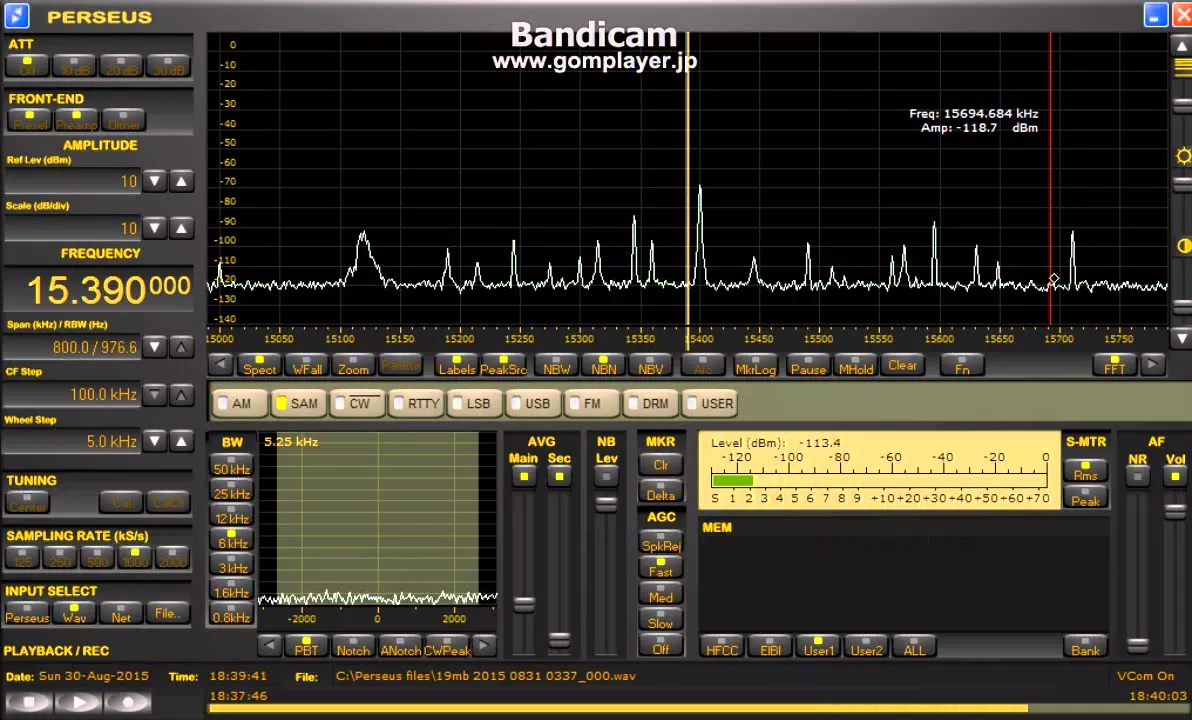Toggle PBT passband tuning
The image size is (1192, 720).
(x=306, y=646)
